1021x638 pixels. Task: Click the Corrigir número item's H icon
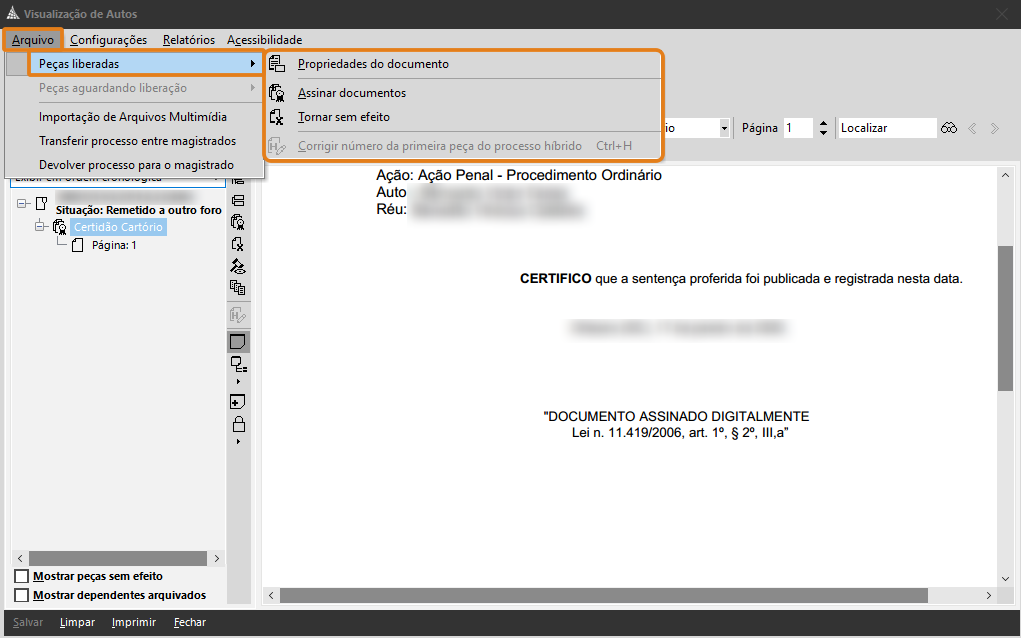pos(277,146)
